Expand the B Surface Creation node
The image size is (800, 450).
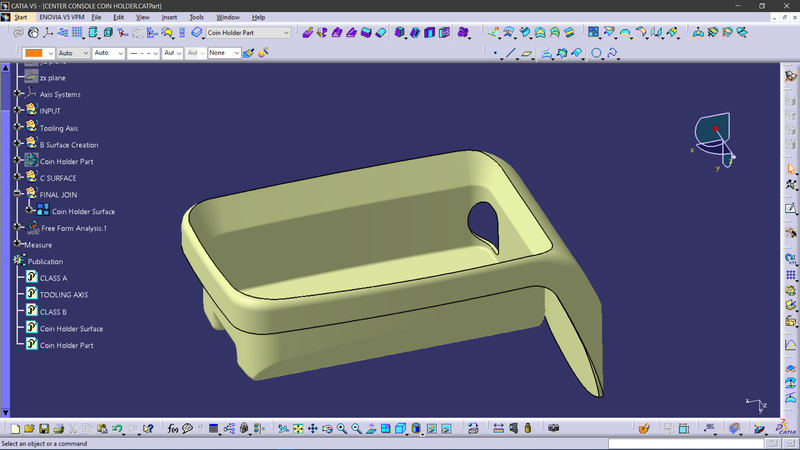pyautogui.click(x=17, y=143)
